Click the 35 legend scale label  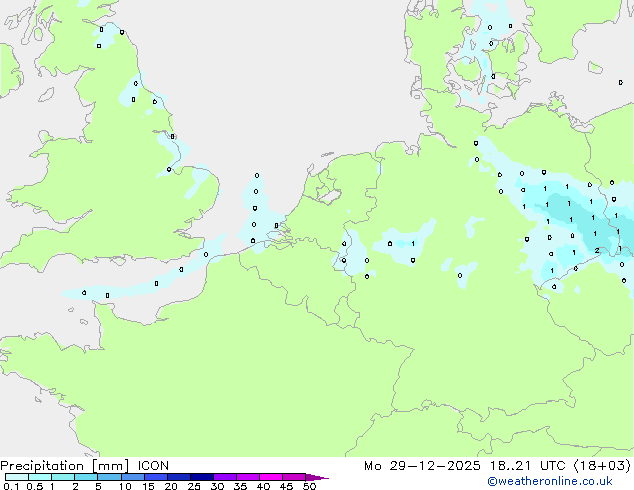240,487
